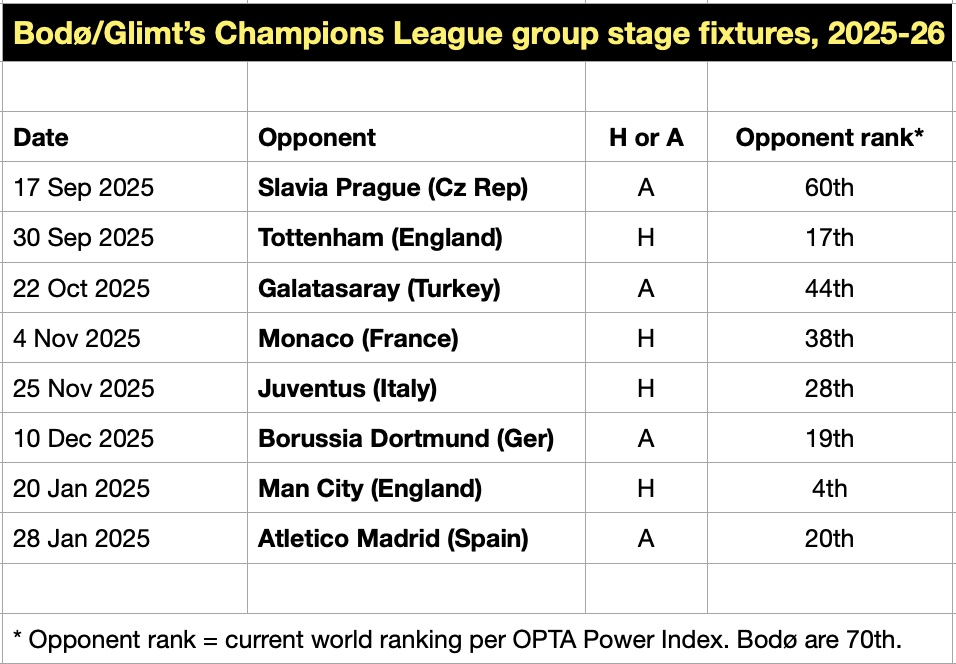Click the Galatasaray (Turkey) cell
The image size is (956, 664).
point(379,288)
